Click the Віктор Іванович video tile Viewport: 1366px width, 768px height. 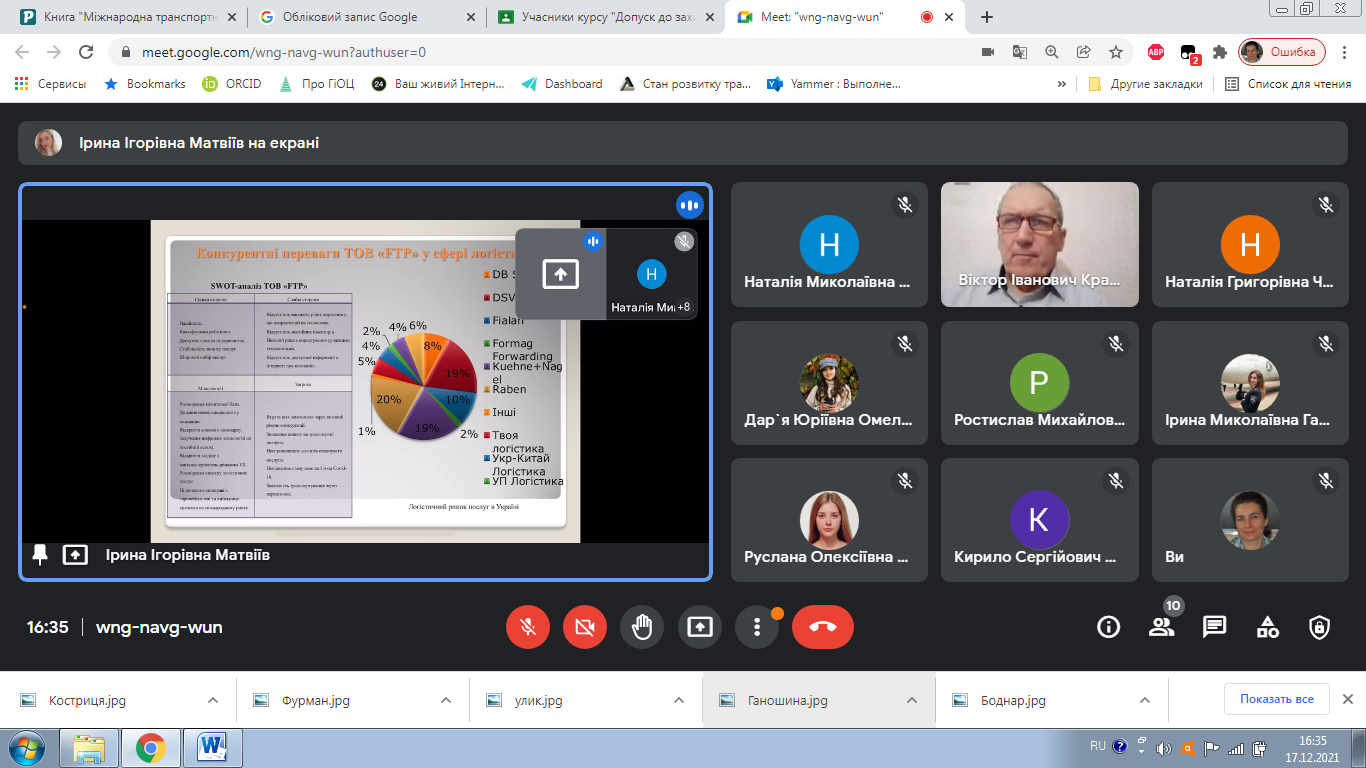[1039, 244]
